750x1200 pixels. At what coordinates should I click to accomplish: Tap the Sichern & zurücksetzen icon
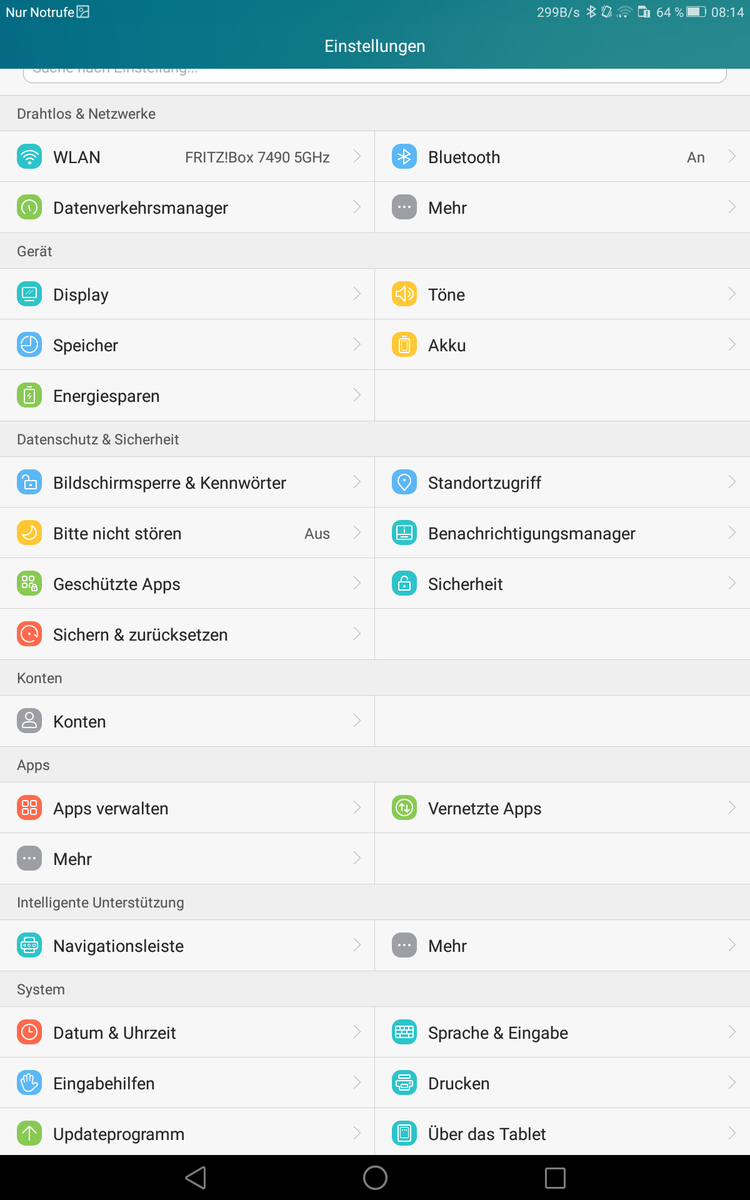[x=29, y=635]
